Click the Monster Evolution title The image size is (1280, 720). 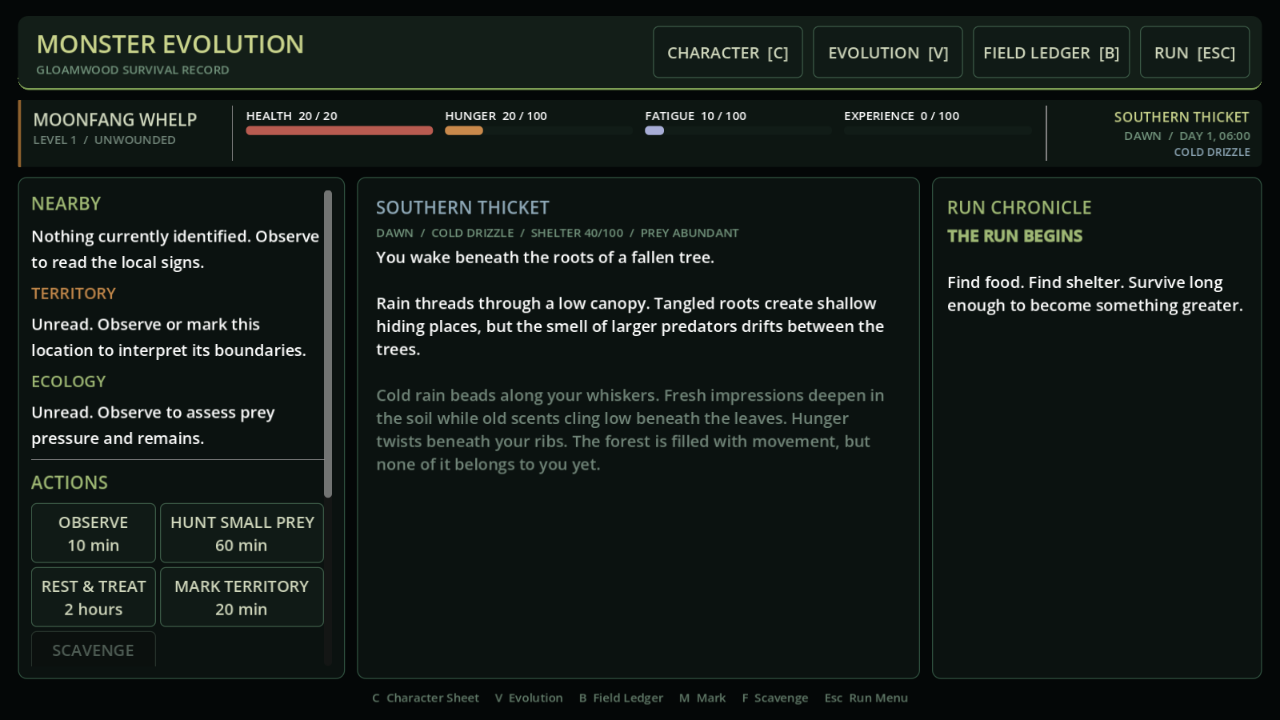(170, 44)
